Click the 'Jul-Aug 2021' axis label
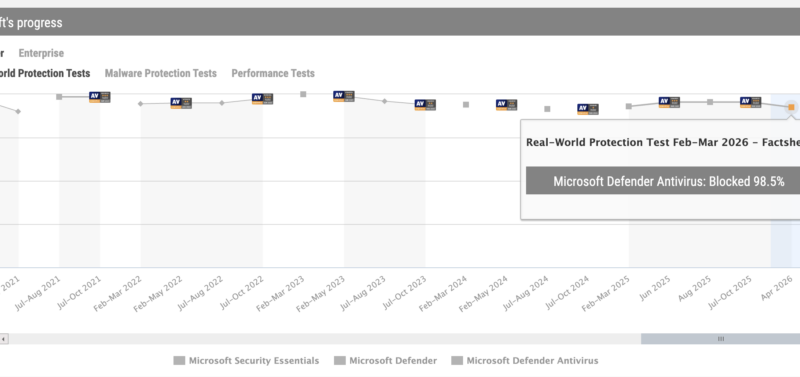Screen dimensions: 800x377 [x=38, y=293]
